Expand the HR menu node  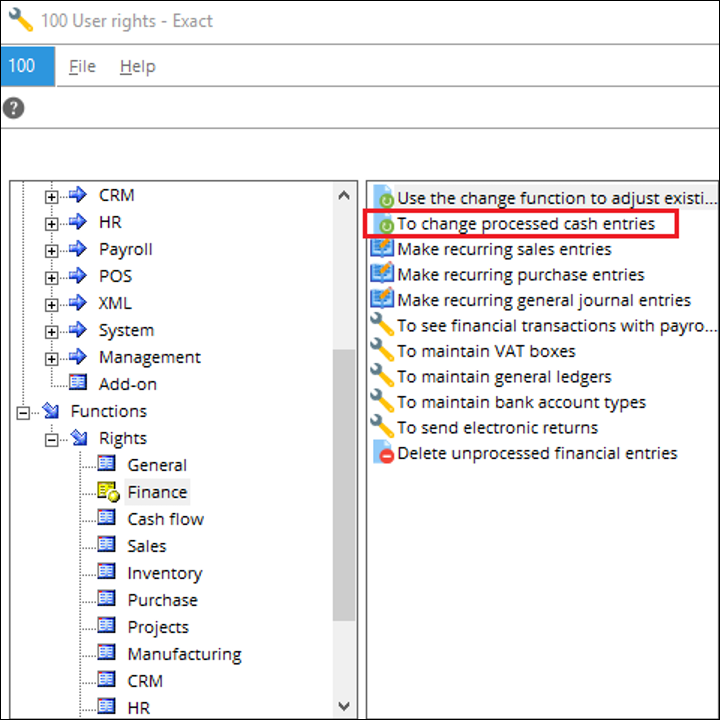(51, 224)
